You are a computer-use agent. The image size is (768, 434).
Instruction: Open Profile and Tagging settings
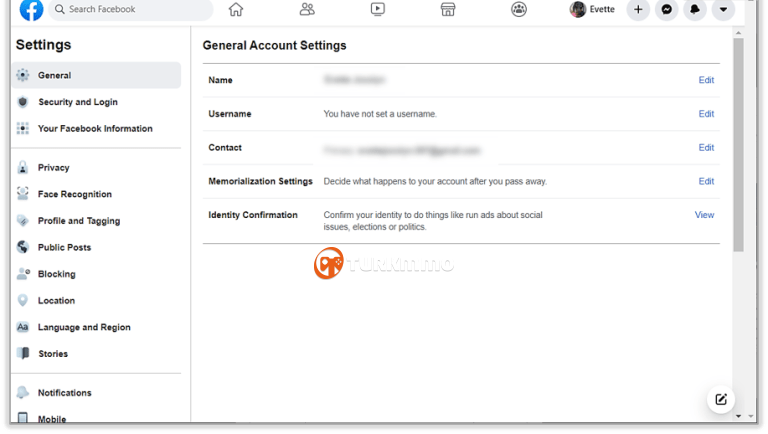coord(79,221)
